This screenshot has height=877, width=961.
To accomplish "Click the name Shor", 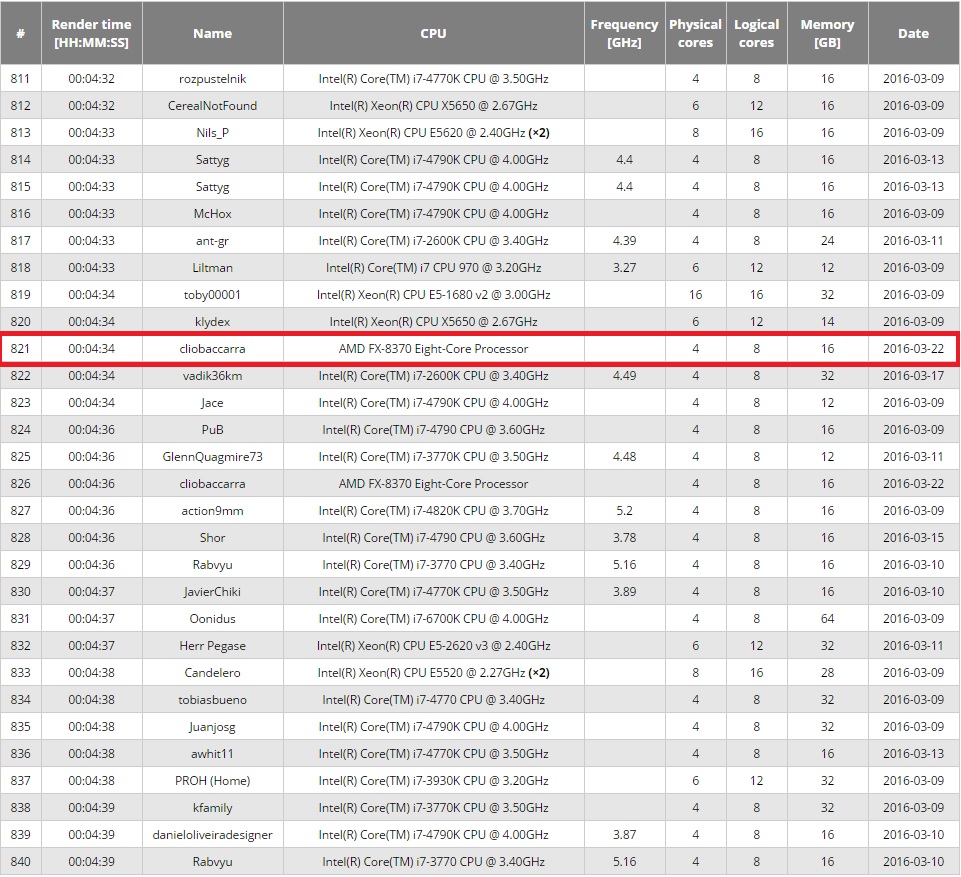I will 212,537.
